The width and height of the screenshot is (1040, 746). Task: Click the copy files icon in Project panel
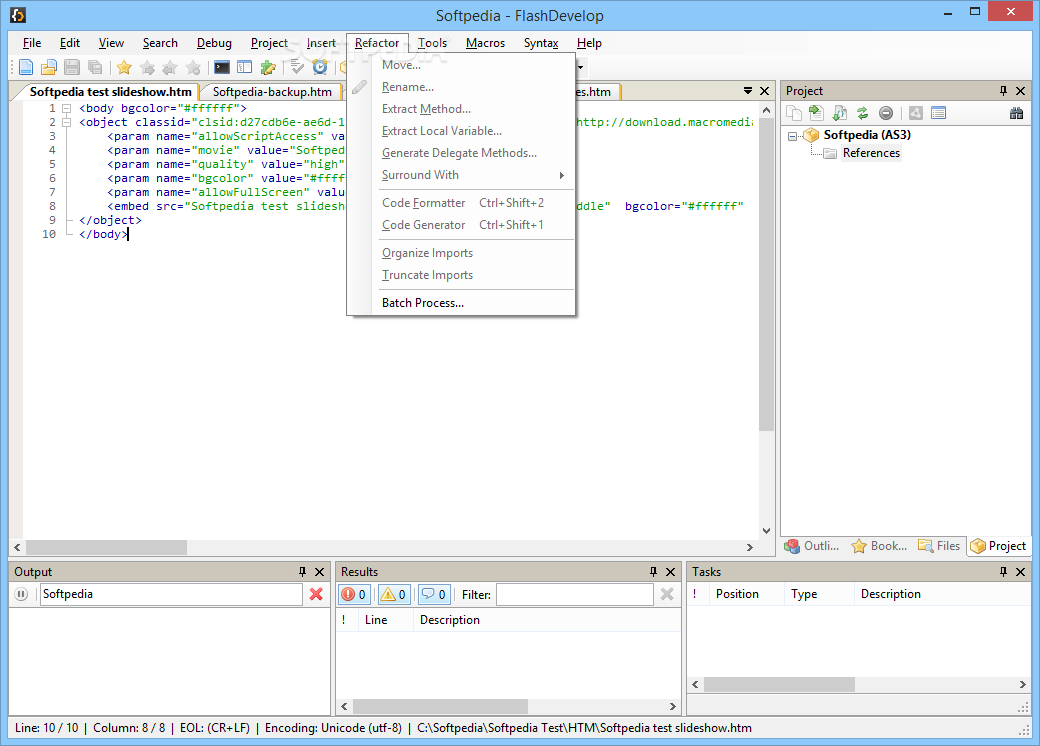pyautogui.click(x=793, y=113)
